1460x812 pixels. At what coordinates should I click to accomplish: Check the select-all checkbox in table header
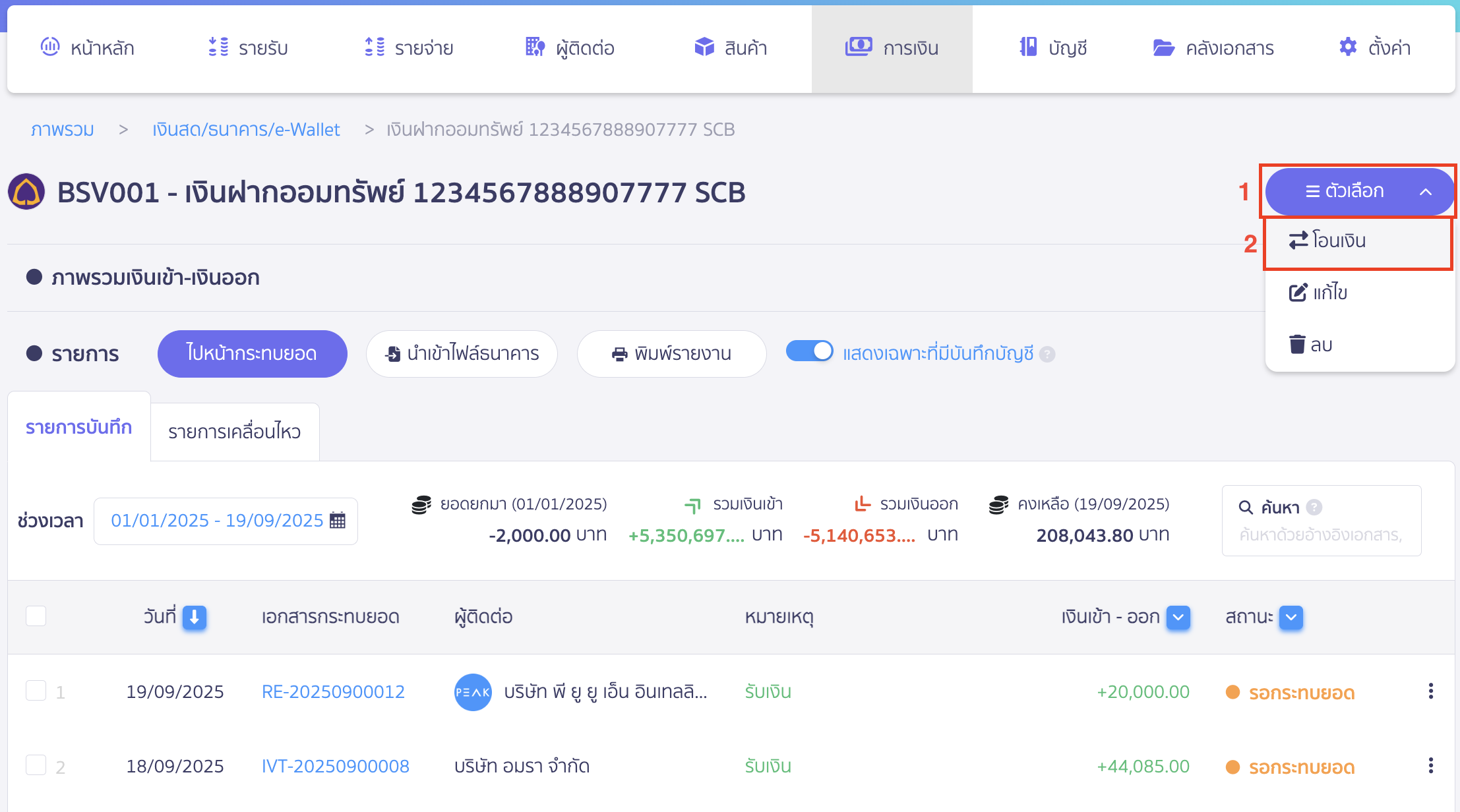36,616
